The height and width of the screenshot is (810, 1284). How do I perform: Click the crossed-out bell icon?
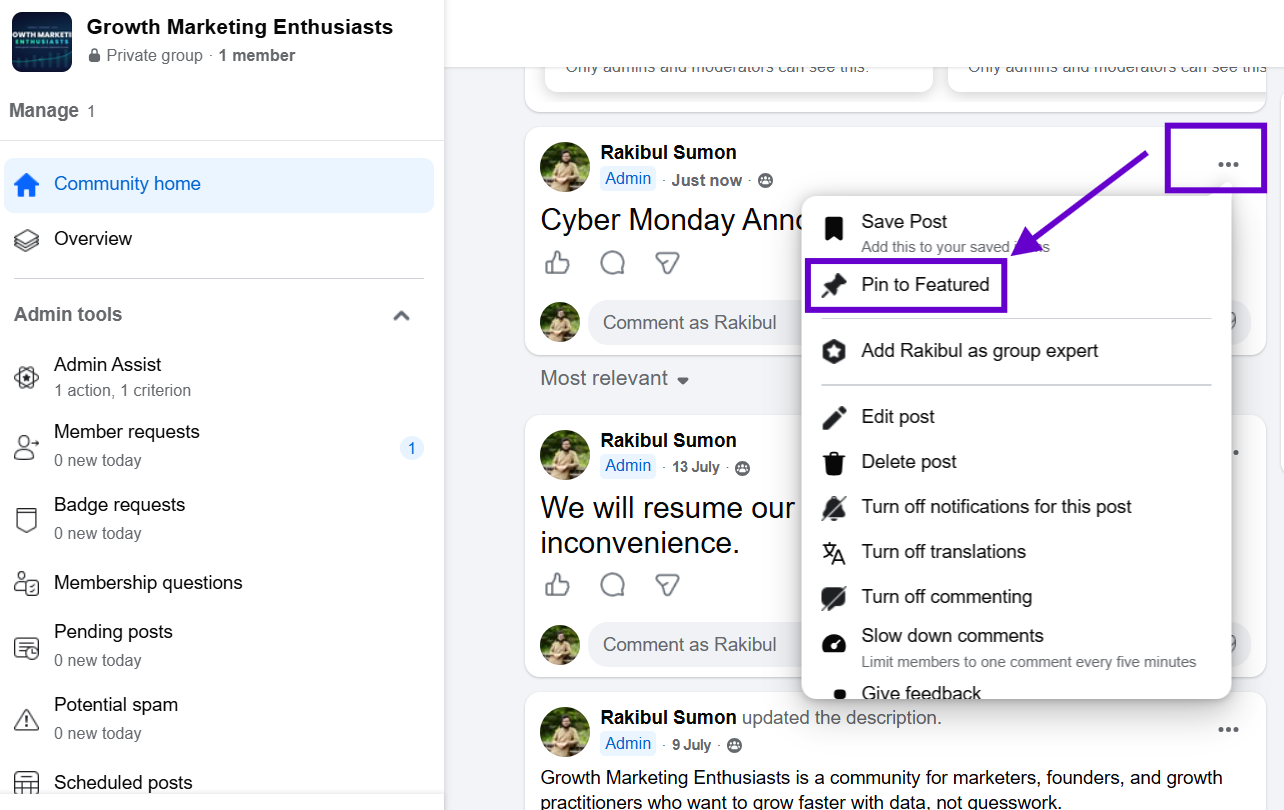click(833, 508)
